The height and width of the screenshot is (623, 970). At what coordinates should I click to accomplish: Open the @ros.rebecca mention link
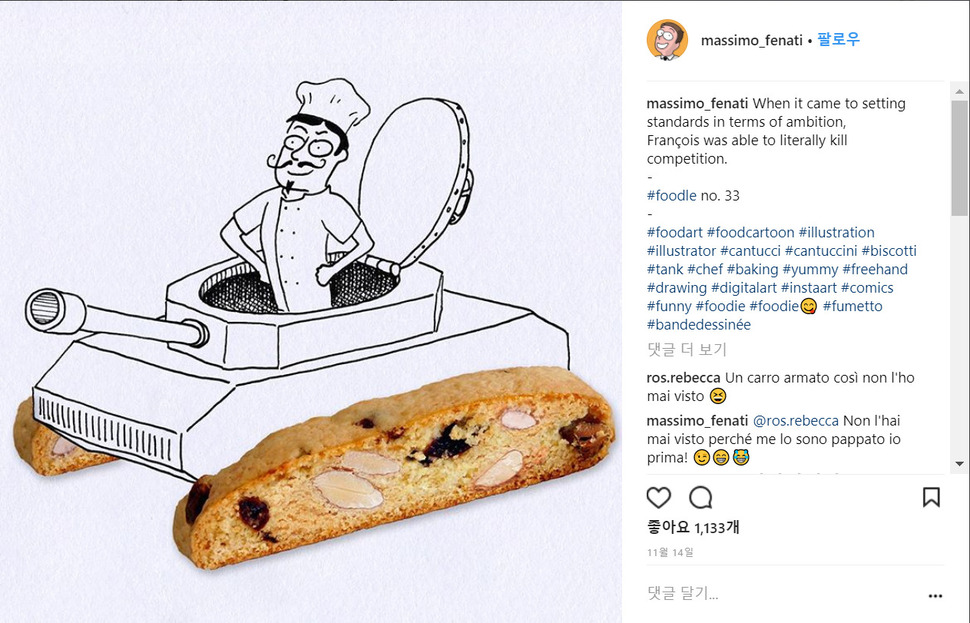tap(796, 421)
